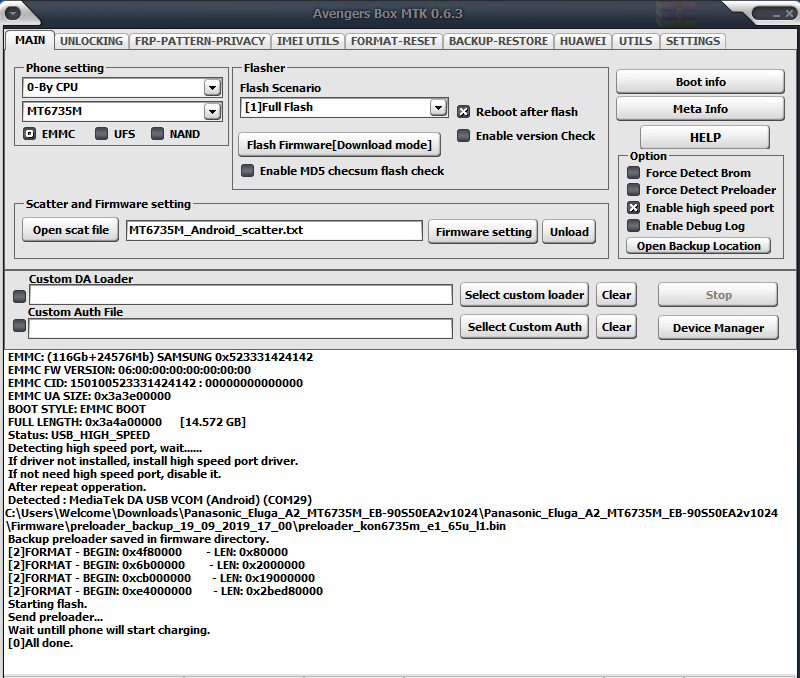
Task: Clear the Custom DA Loader field
Action: pyautogui.click(x=616, y=295)
